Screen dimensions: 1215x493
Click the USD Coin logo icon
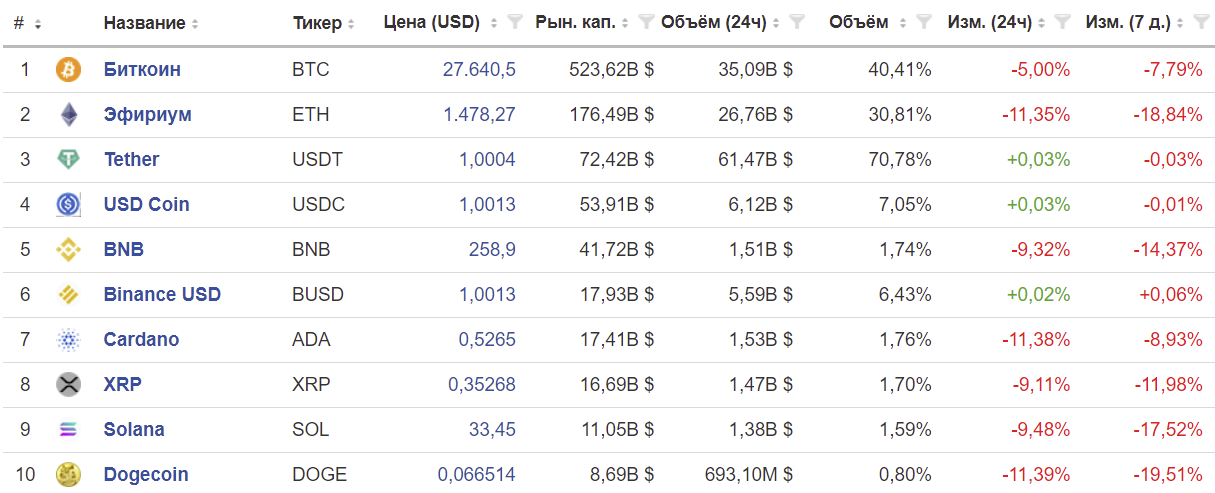(x=68, y=205)
